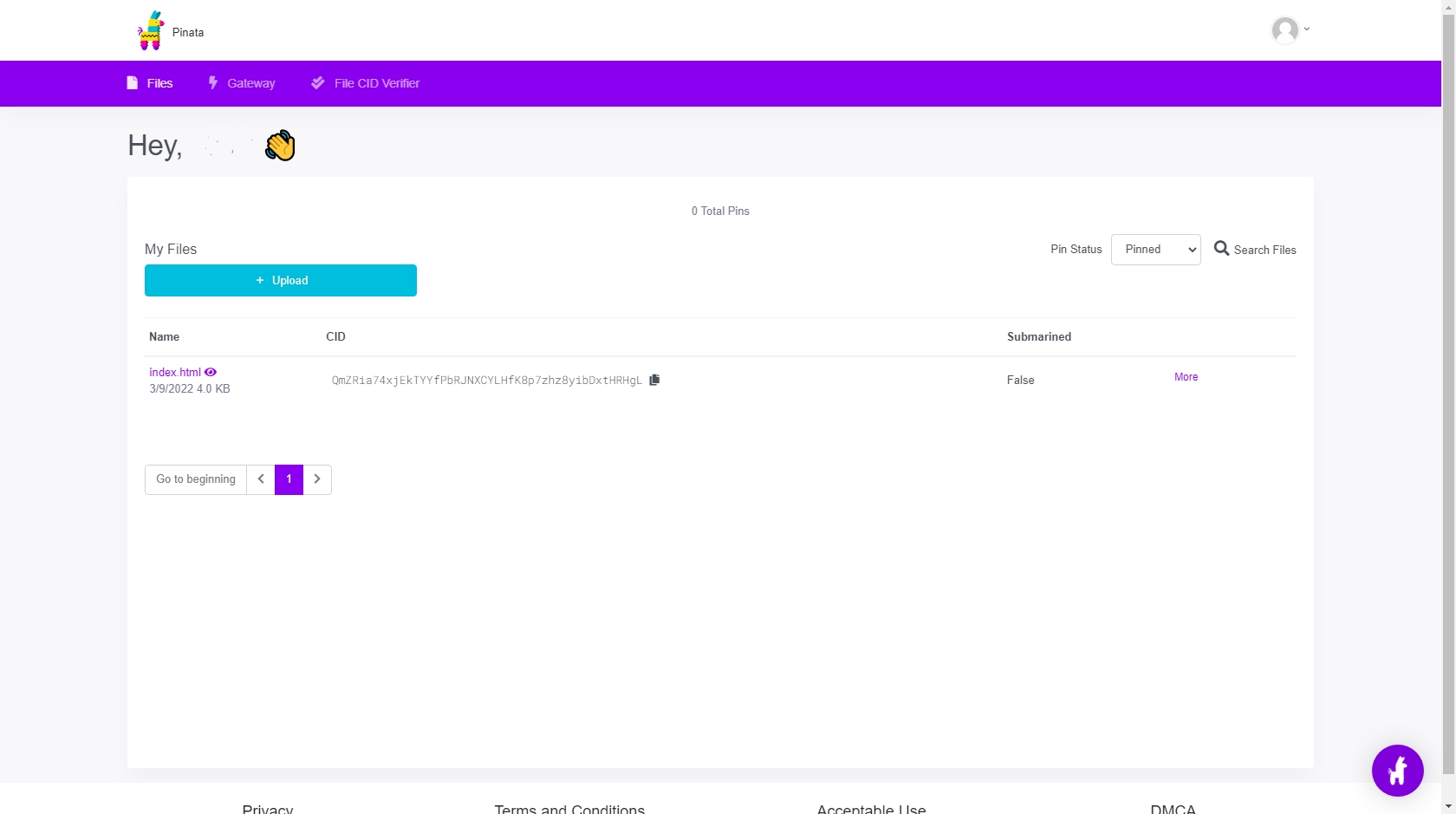
Task: Open the index.html file link
Action: tap(174, 372)
